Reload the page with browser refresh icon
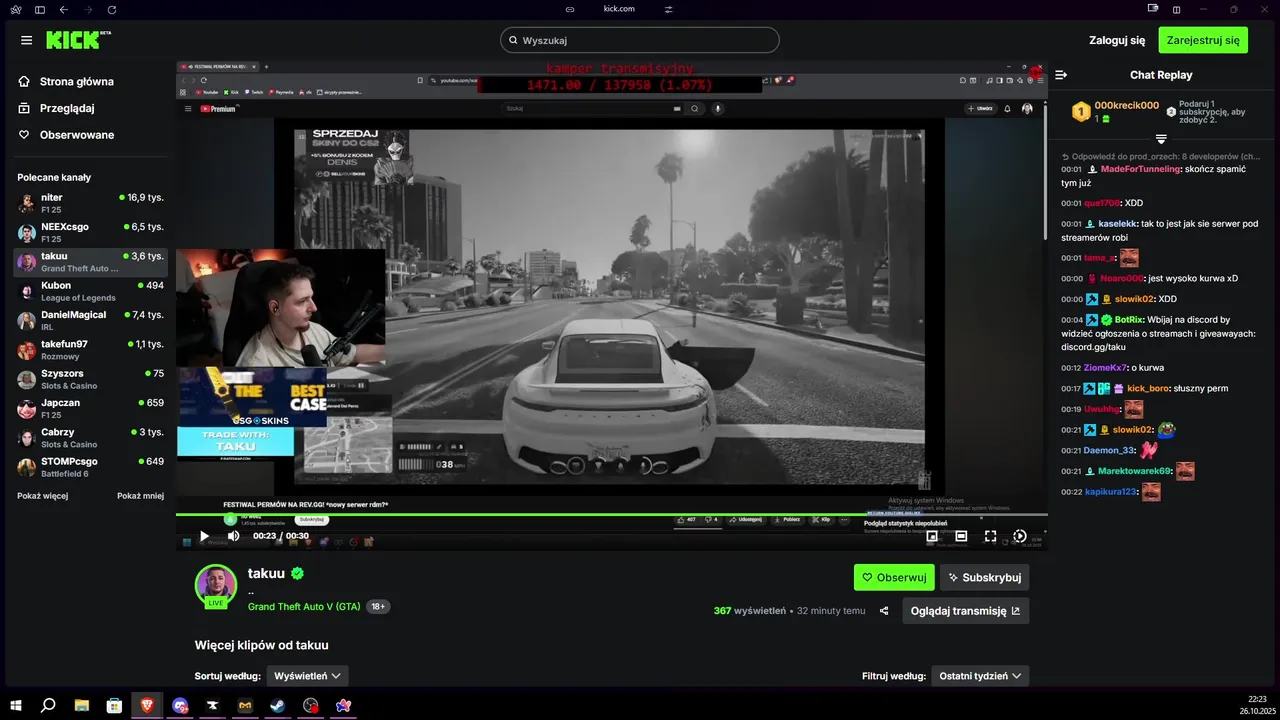This screenshot has width=1280, height=720. 111,9
